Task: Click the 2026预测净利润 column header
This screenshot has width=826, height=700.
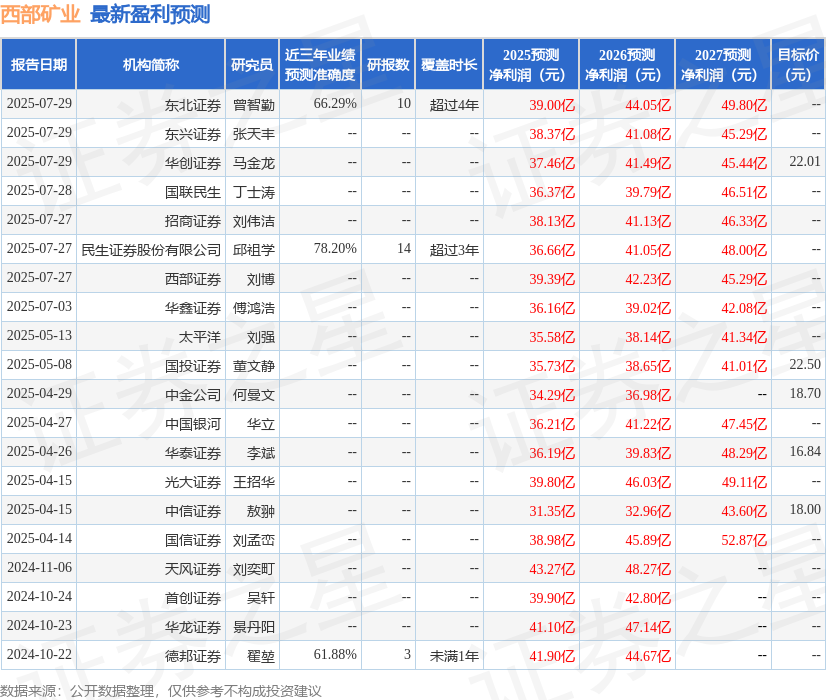Action: point(627,65)
